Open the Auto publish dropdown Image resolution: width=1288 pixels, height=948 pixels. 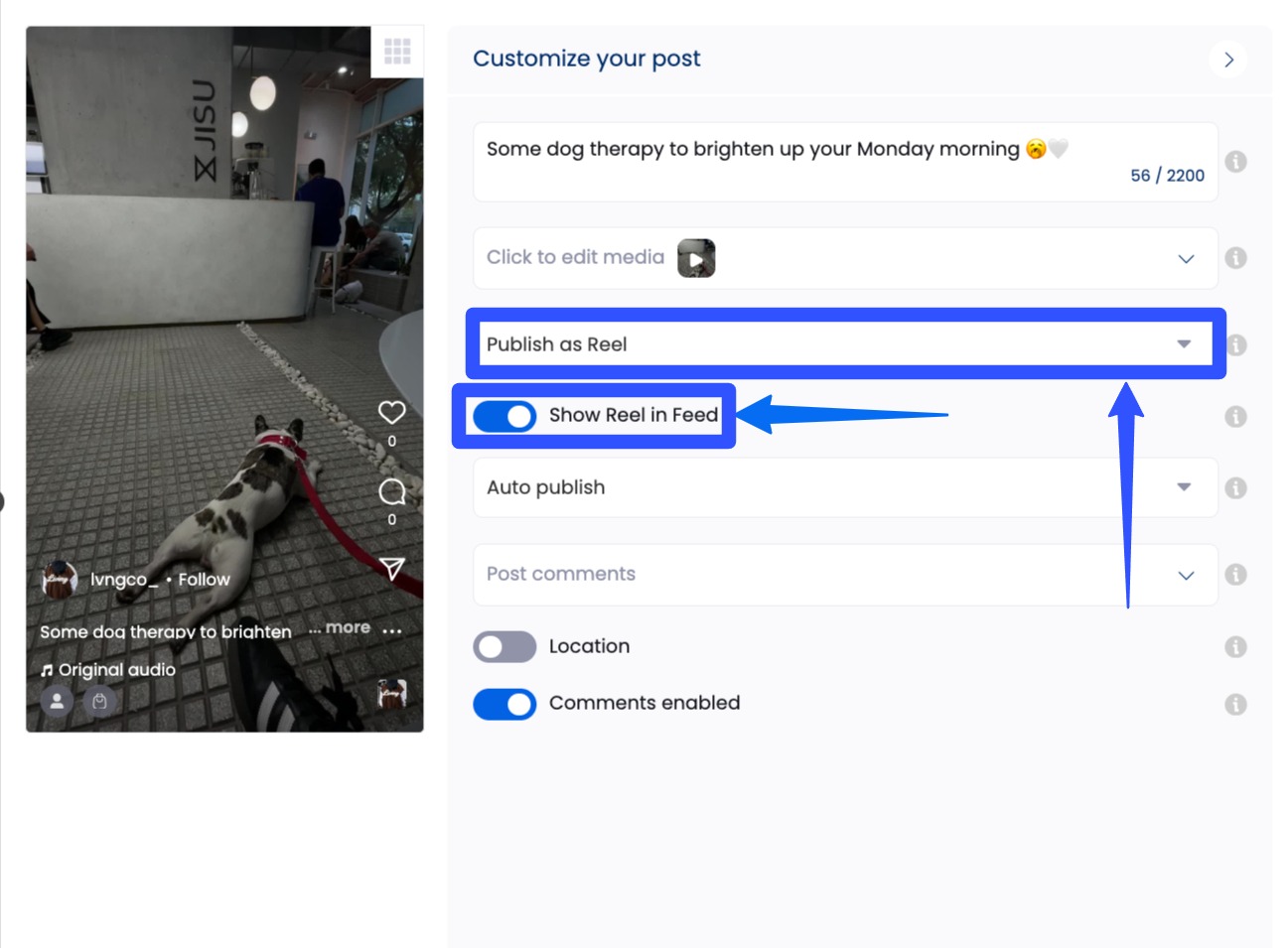pos(844,487)
